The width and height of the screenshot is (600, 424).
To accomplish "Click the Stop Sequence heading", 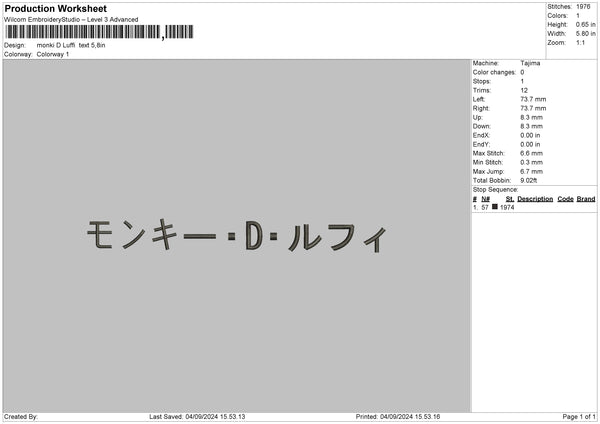I will [x=495, y=190].
